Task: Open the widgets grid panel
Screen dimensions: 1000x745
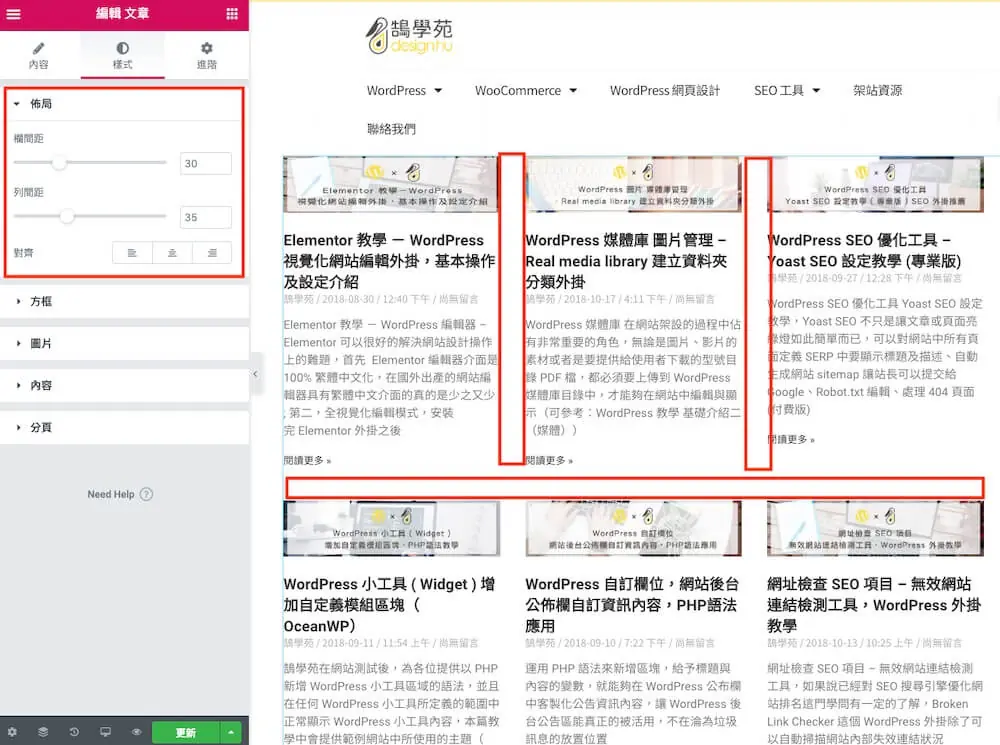Action: (232, 13)
